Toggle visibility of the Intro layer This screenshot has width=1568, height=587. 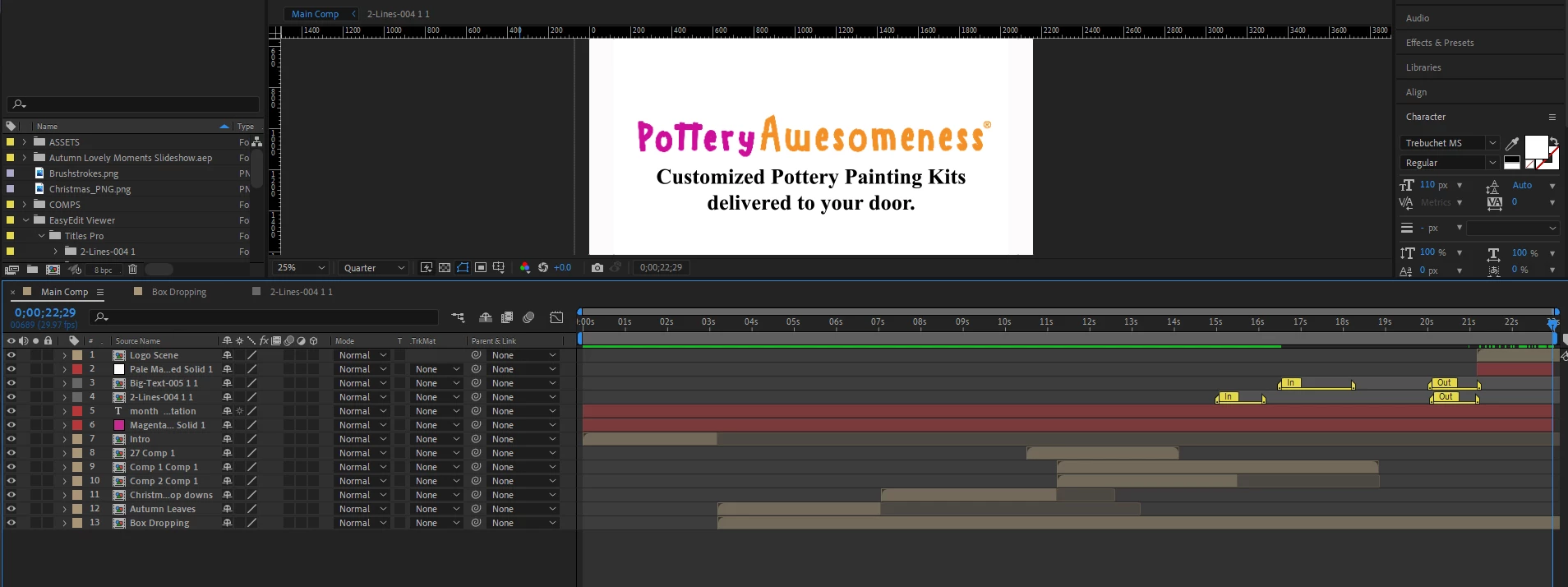12,439
